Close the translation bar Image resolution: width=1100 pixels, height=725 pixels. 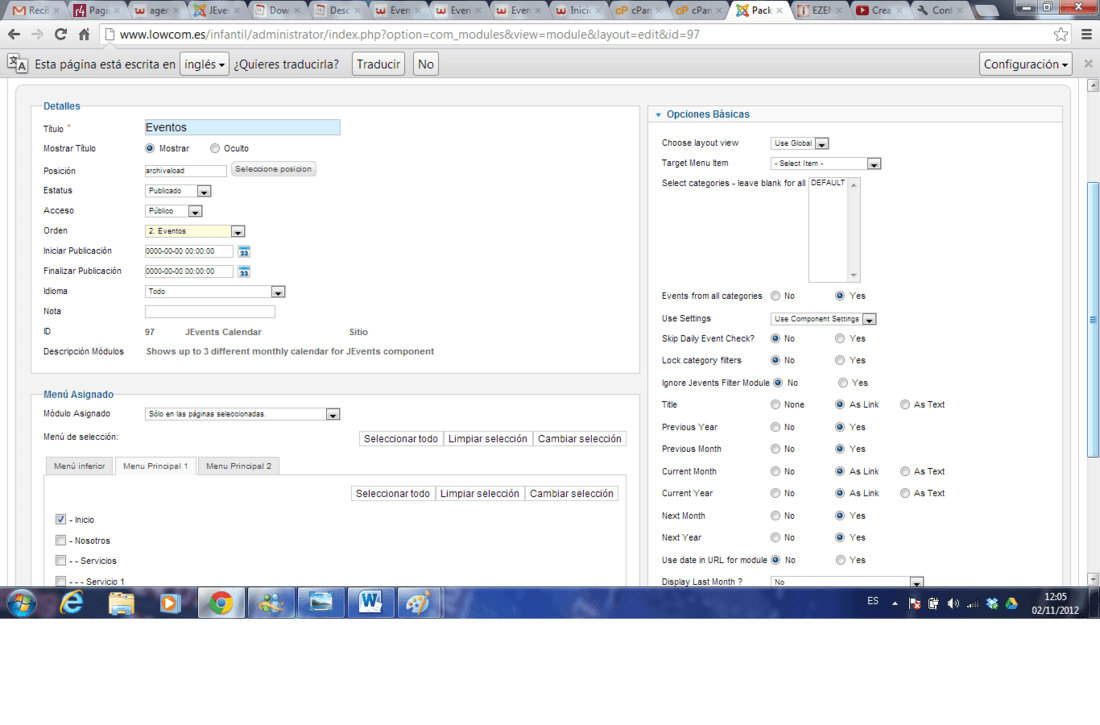1088,64
